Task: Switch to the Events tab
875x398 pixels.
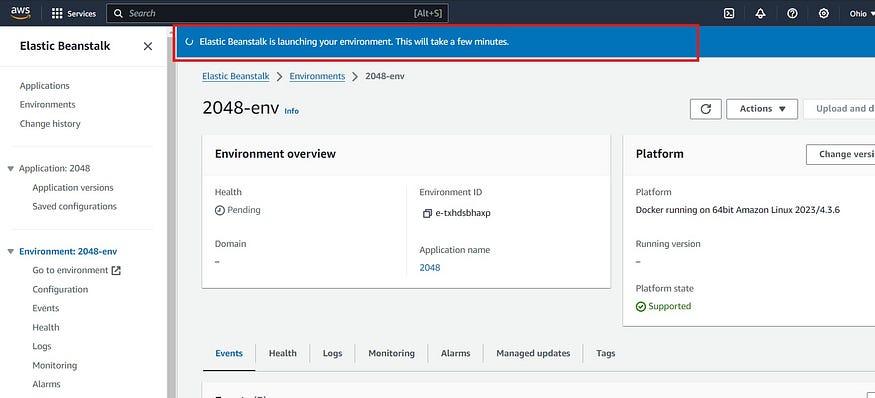Action: tap(229, 353)
